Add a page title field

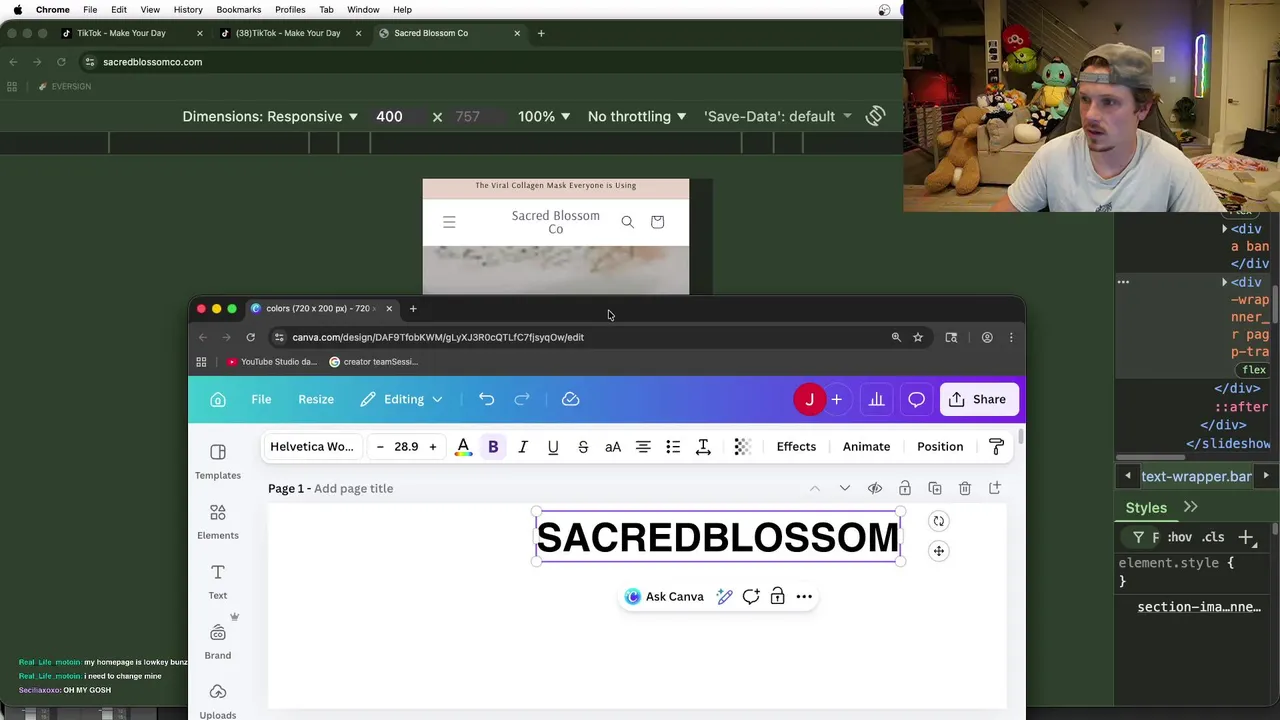(x=353, y=488)
